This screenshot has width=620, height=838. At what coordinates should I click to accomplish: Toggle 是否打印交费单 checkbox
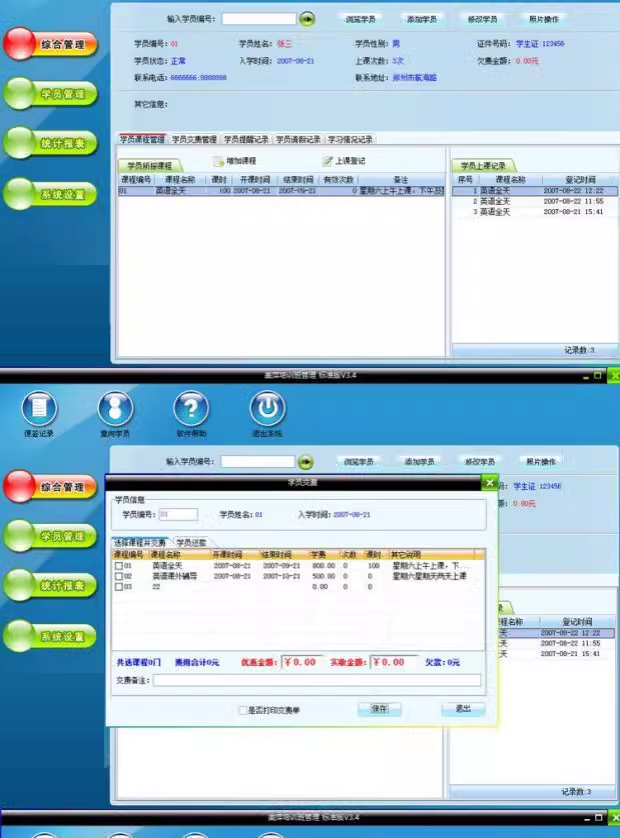coord(243,710)
